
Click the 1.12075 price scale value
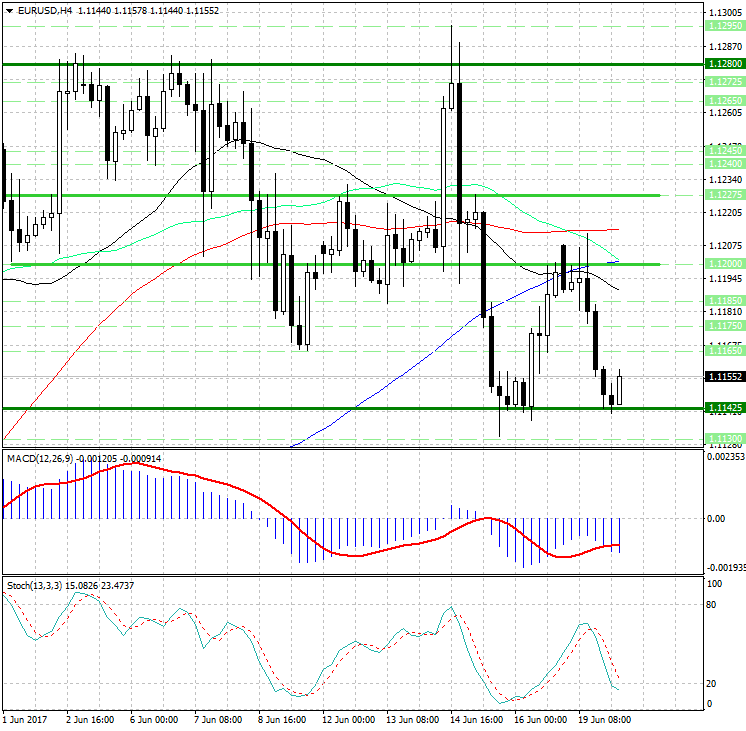click(725, 246)
